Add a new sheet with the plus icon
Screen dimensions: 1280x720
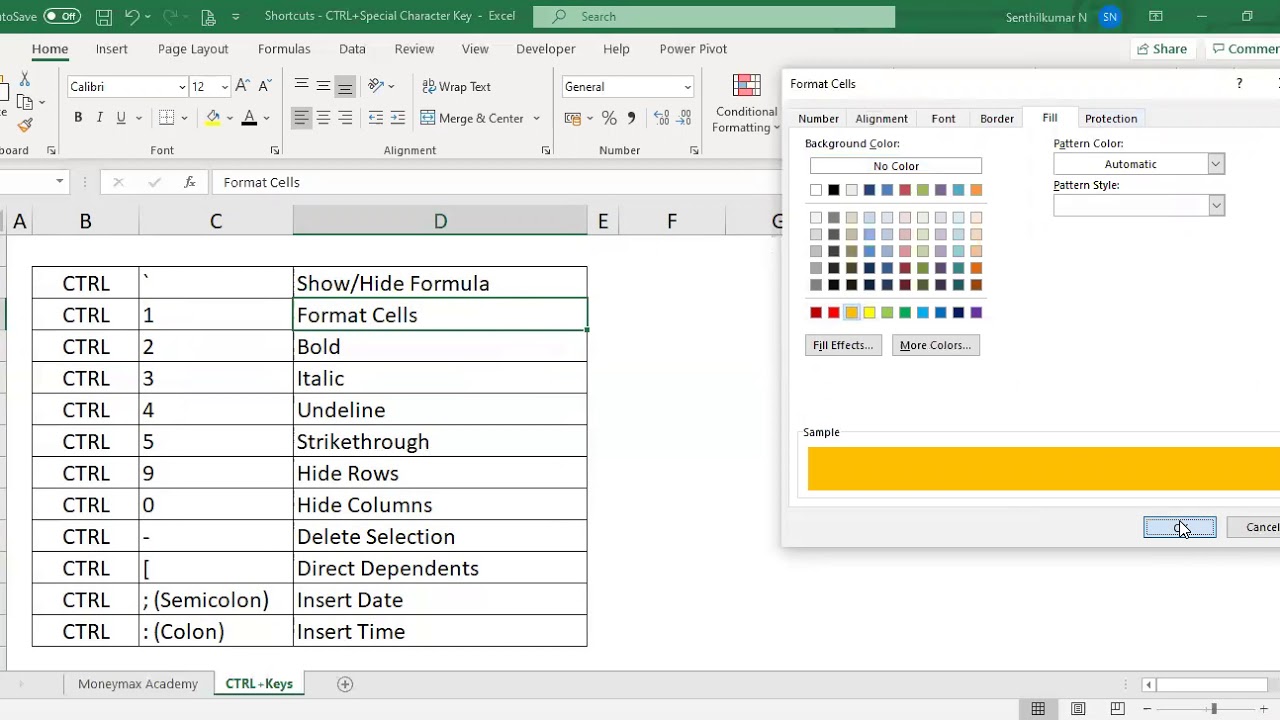pyautogui.click(x=345, y=684)
